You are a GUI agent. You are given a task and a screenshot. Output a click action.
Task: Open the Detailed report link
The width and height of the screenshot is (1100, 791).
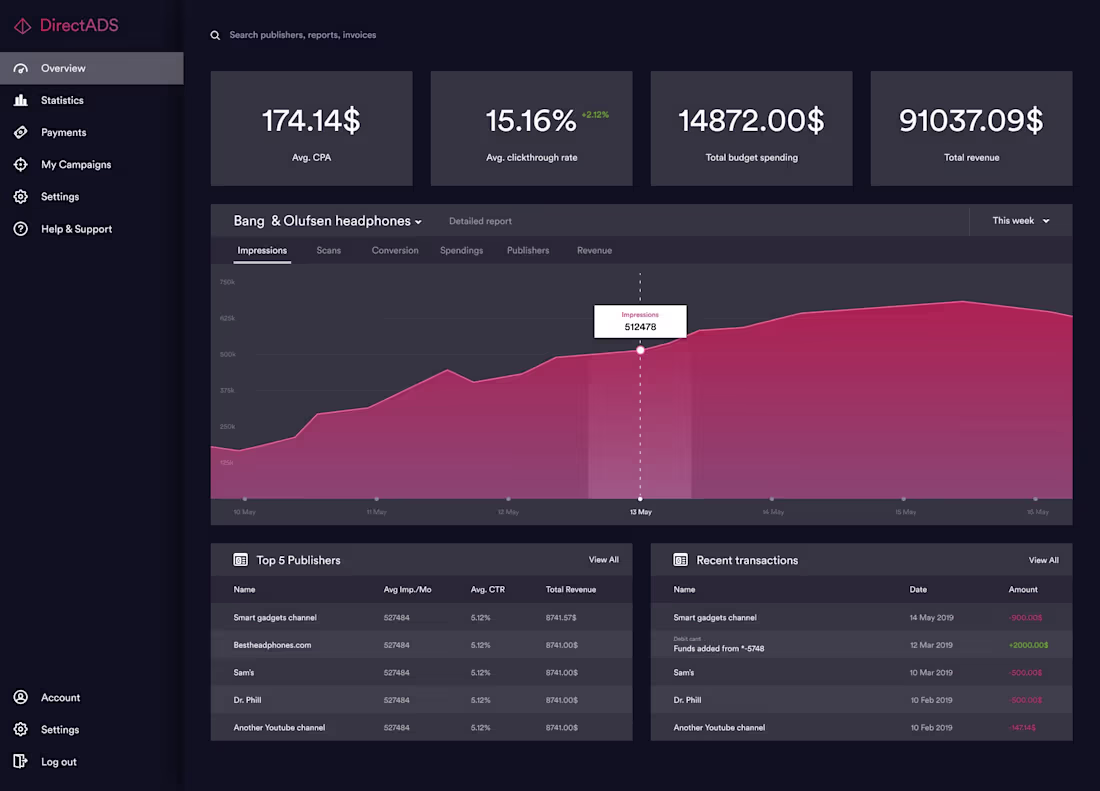pos(481,221)
